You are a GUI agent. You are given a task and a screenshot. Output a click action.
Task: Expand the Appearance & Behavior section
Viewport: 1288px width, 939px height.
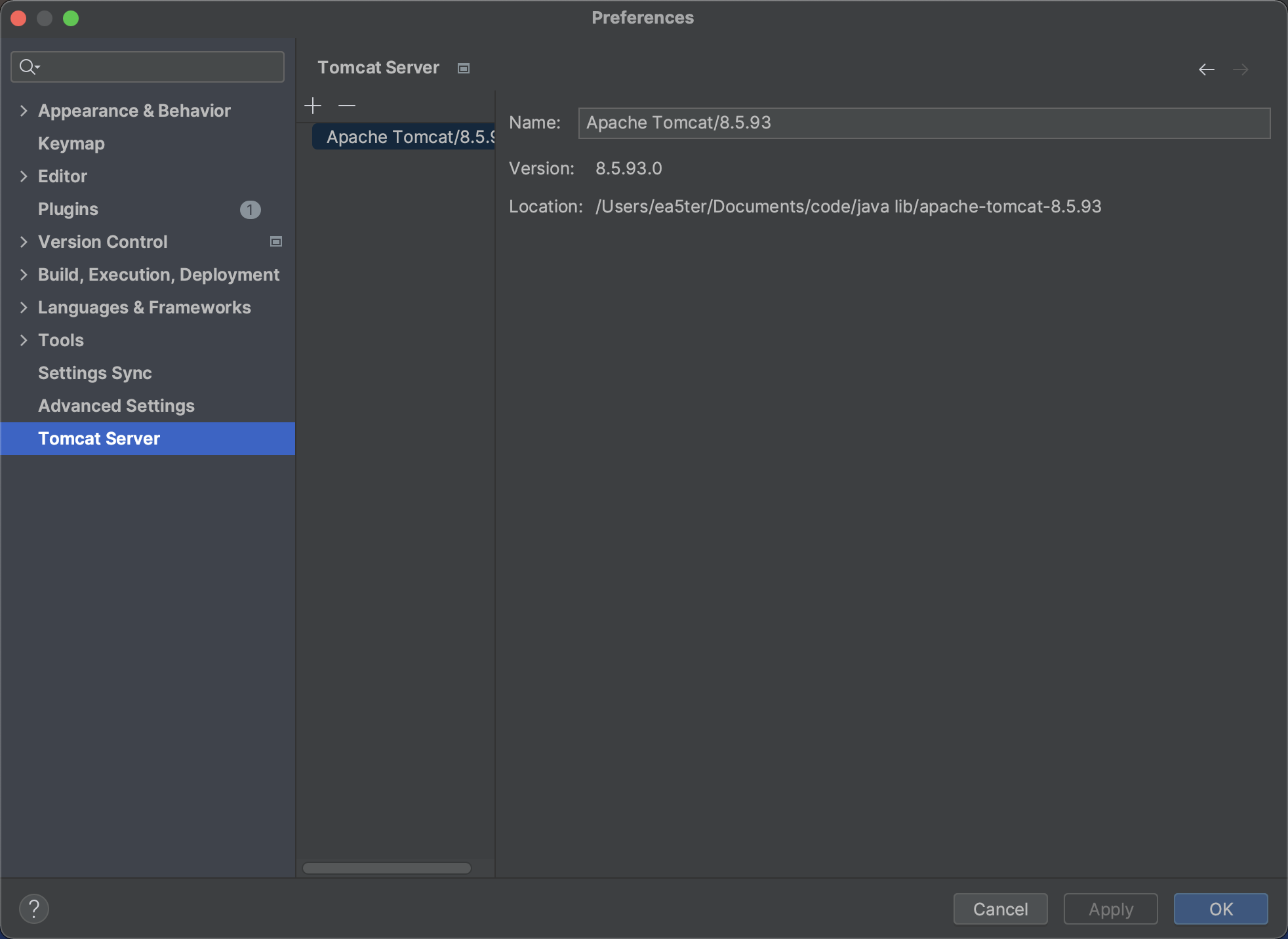24,111
